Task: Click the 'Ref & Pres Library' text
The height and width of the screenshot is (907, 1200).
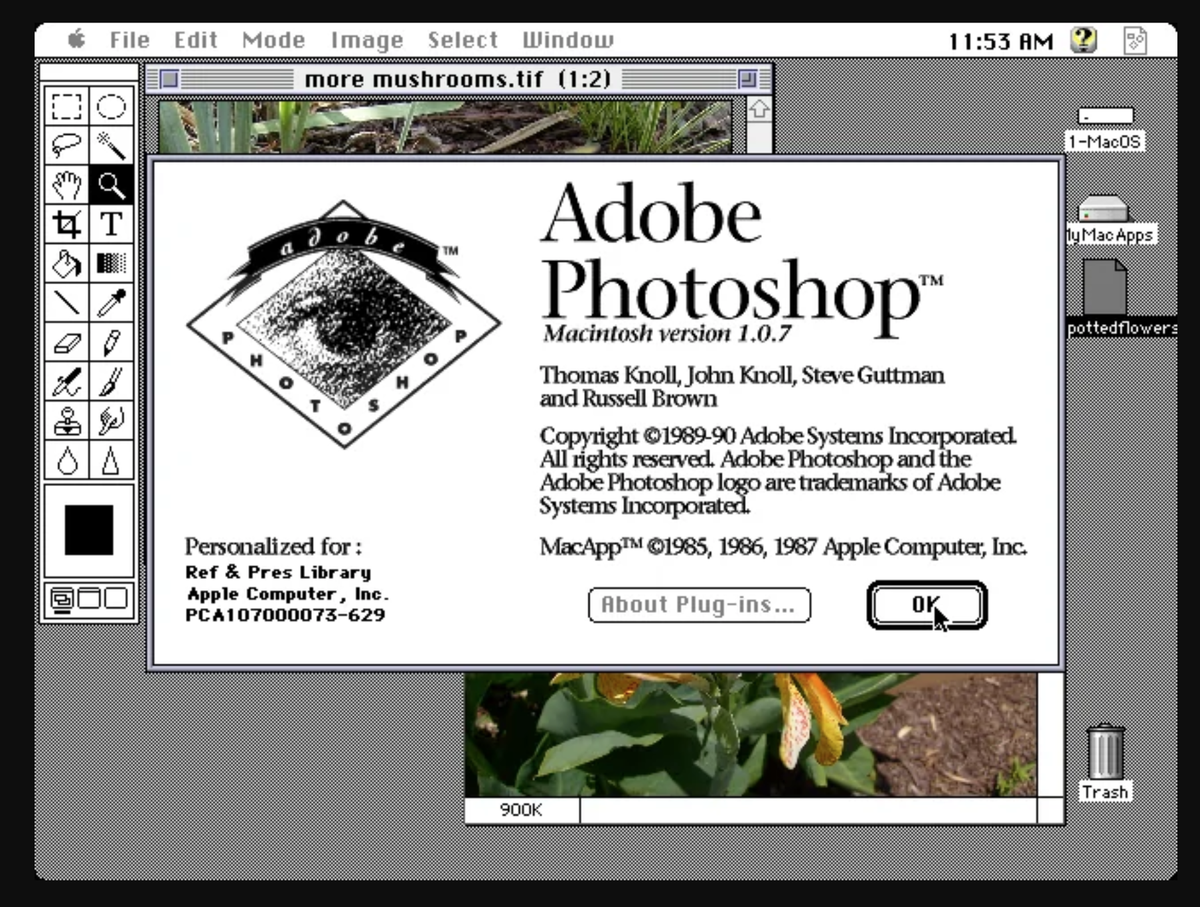Action: [x=278, y=572]
